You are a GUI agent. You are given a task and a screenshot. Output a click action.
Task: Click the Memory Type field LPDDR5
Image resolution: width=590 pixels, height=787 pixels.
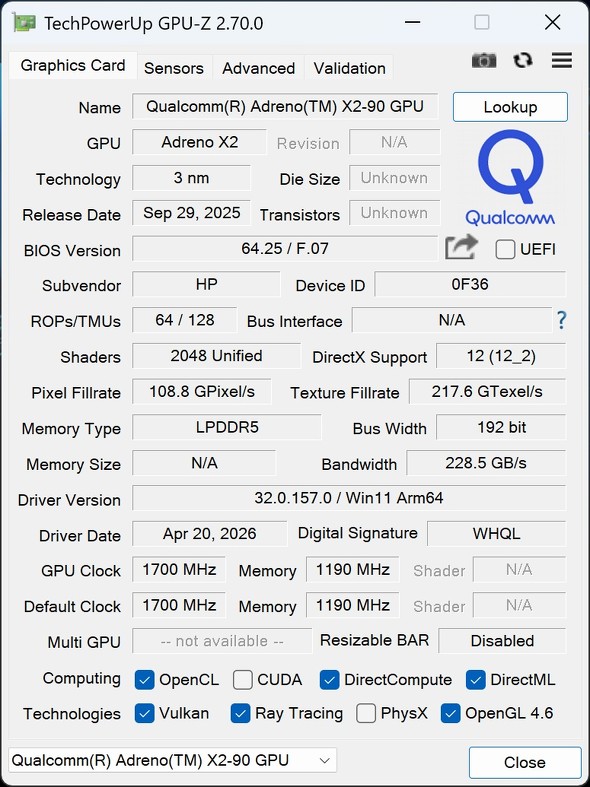(x=227, y=427)
